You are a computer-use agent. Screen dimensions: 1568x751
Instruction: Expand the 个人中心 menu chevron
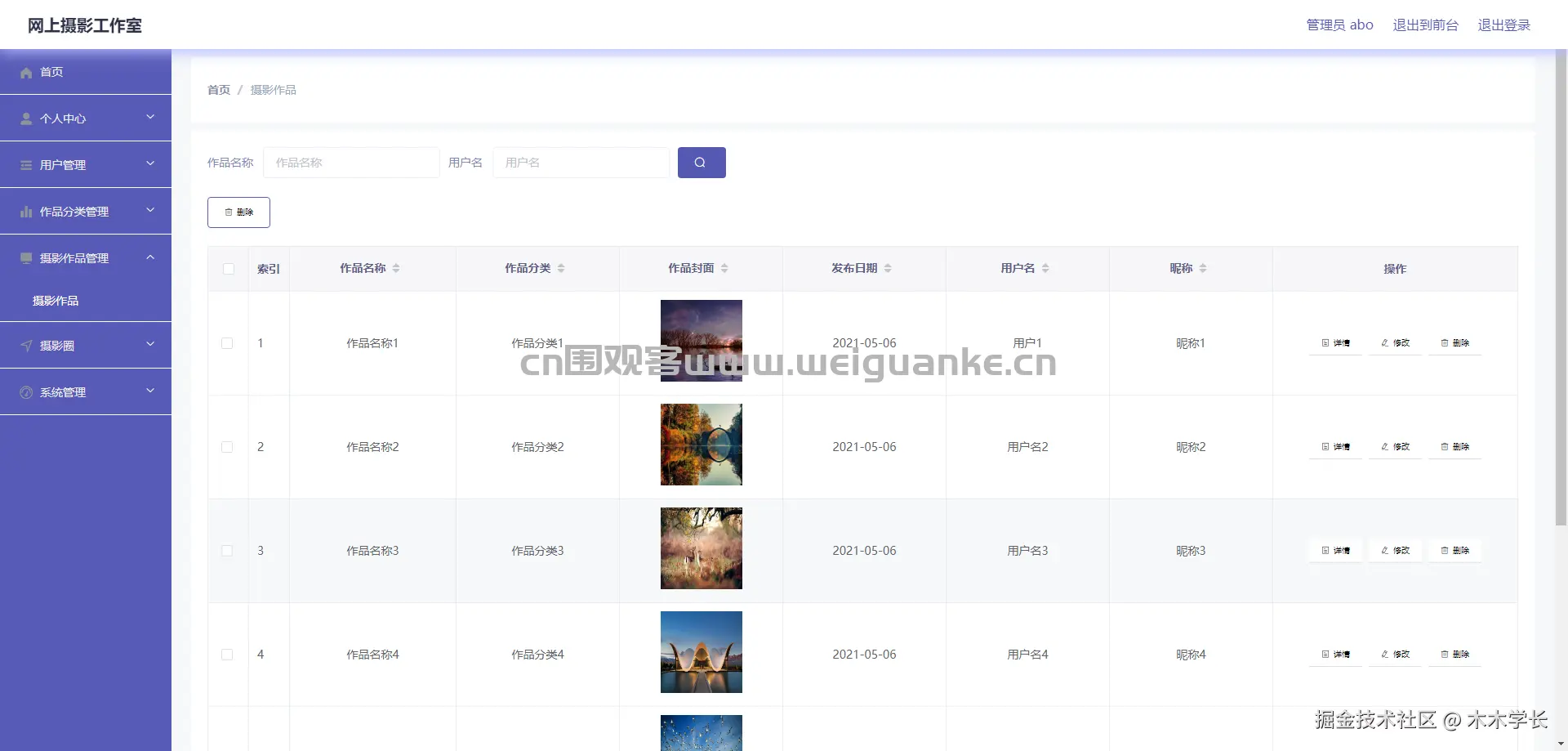coord(150,118)
